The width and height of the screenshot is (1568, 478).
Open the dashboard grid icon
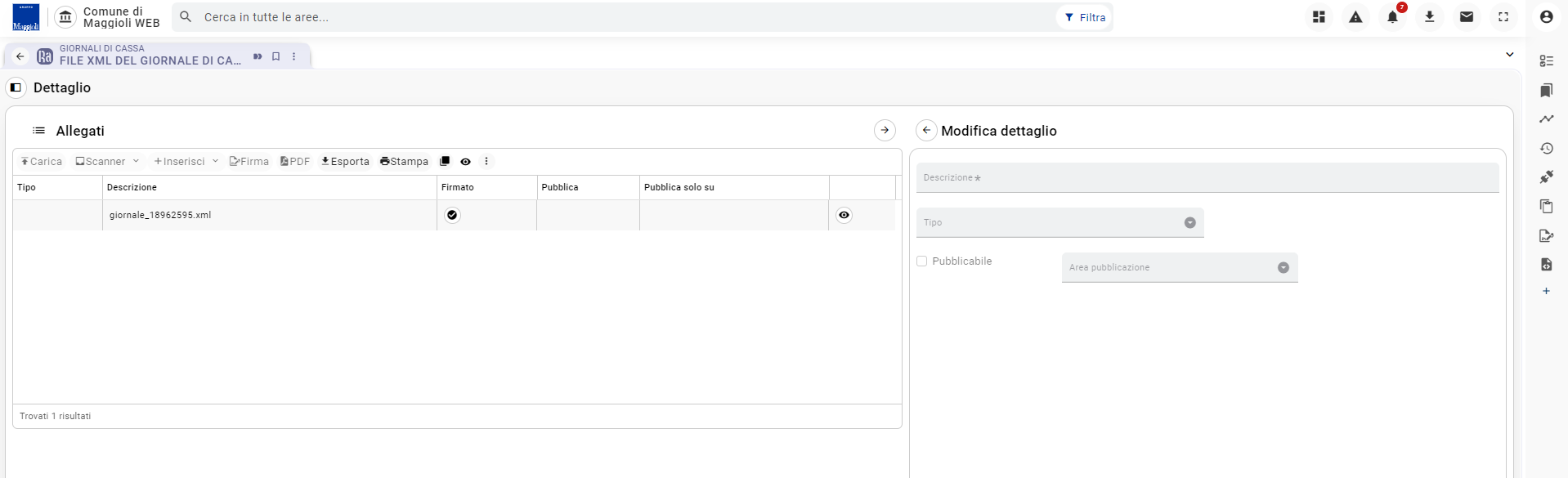tap(1319, 17)
